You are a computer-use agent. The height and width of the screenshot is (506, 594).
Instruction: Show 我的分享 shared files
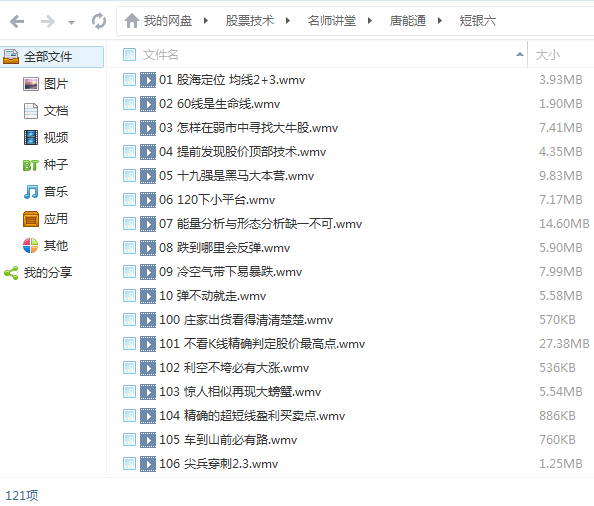click(38, 273)
